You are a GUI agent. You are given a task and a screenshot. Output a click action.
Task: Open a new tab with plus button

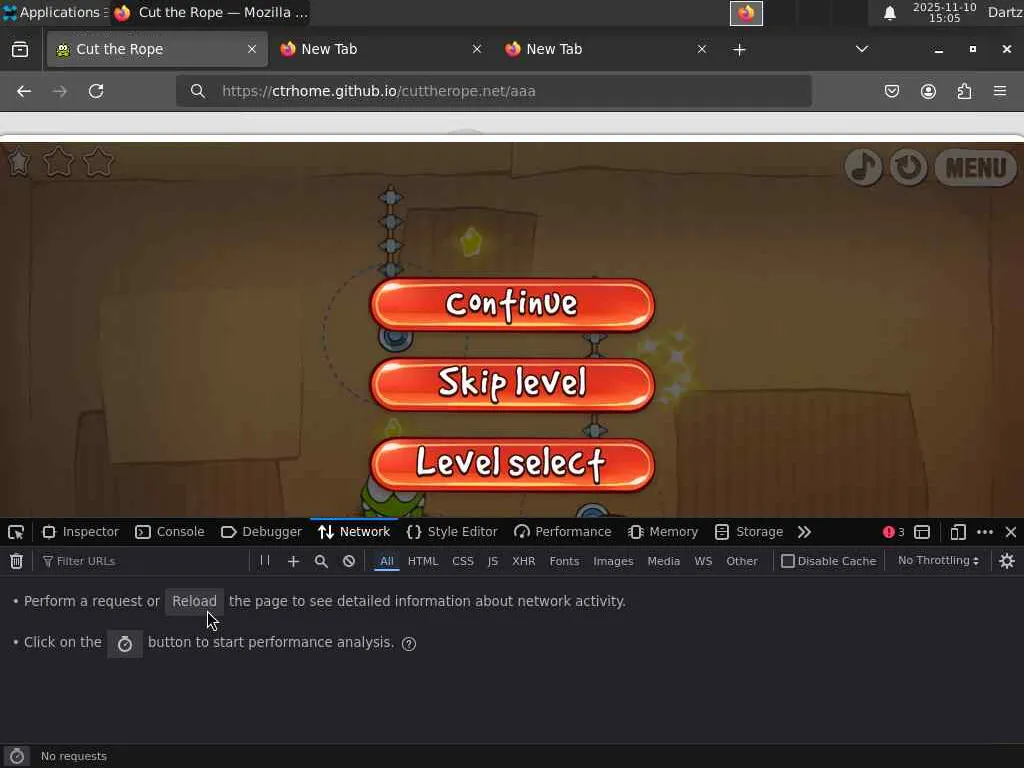[x=739, y=50]
